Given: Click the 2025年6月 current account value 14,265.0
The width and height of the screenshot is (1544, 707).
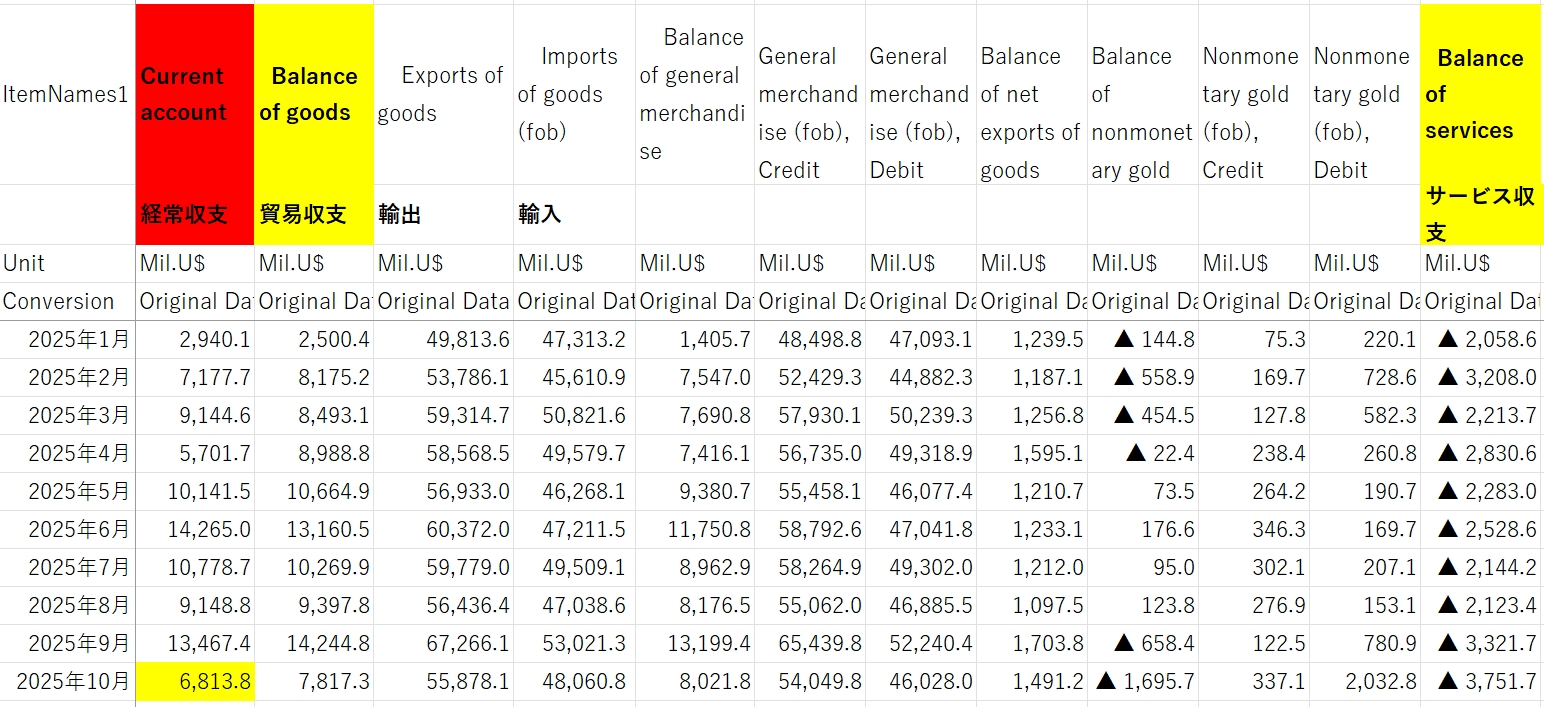Looking at the screenshot, I should click(196, 530).
